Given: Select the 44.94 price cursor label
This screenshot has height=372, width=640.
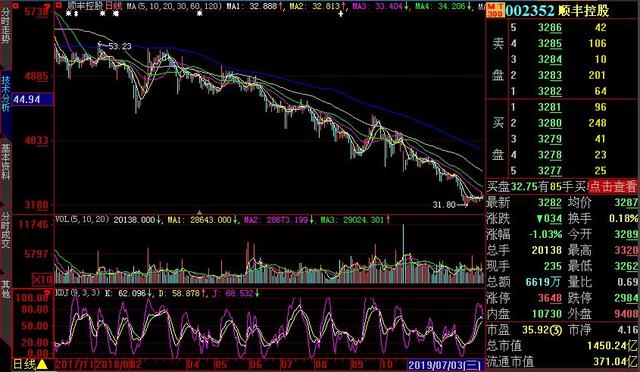Looking at the screenshot, I should tap(33, 99).
